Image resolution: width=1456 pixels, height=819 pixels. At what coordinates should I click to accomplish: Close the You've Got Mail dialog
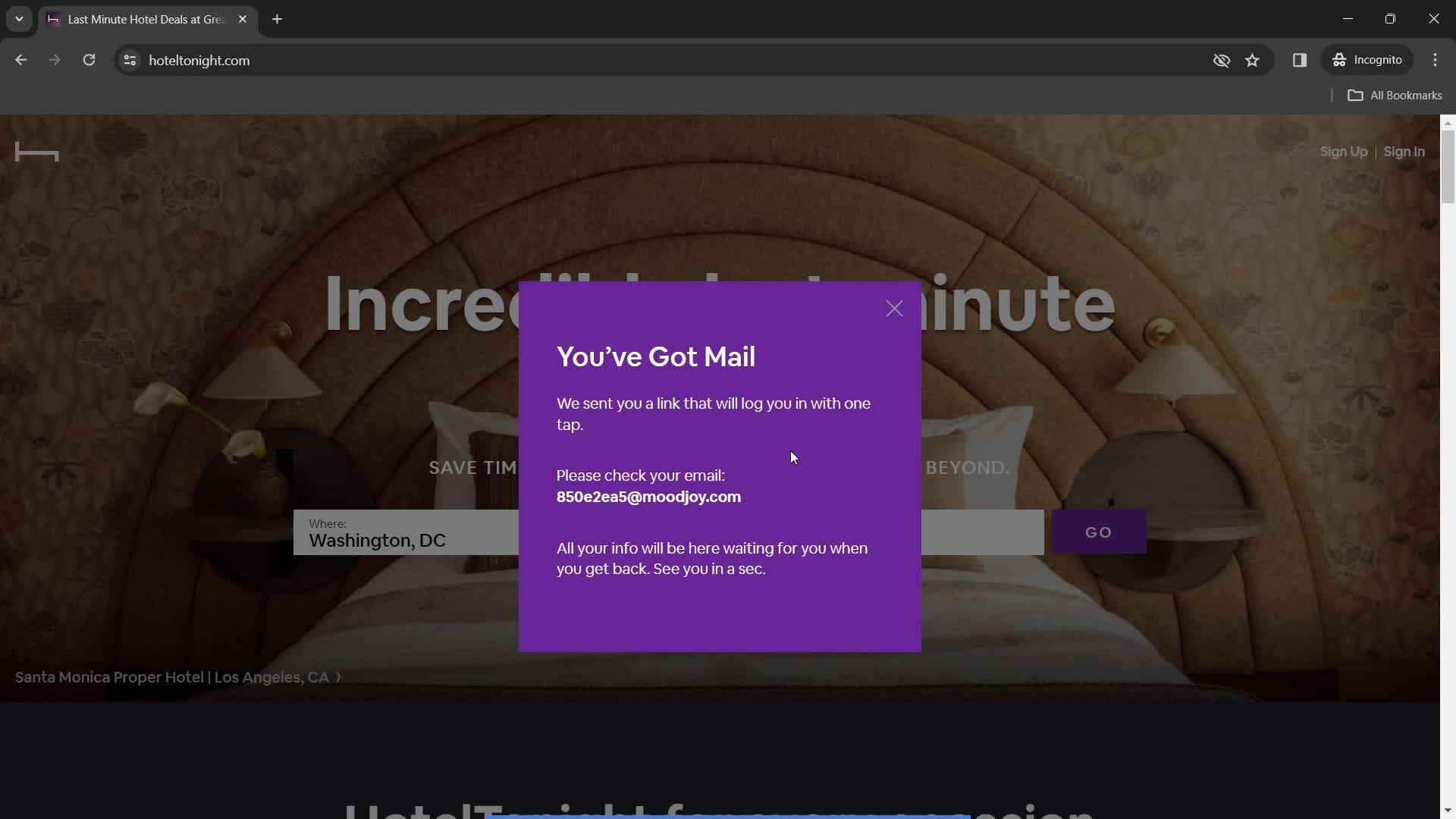894,309
